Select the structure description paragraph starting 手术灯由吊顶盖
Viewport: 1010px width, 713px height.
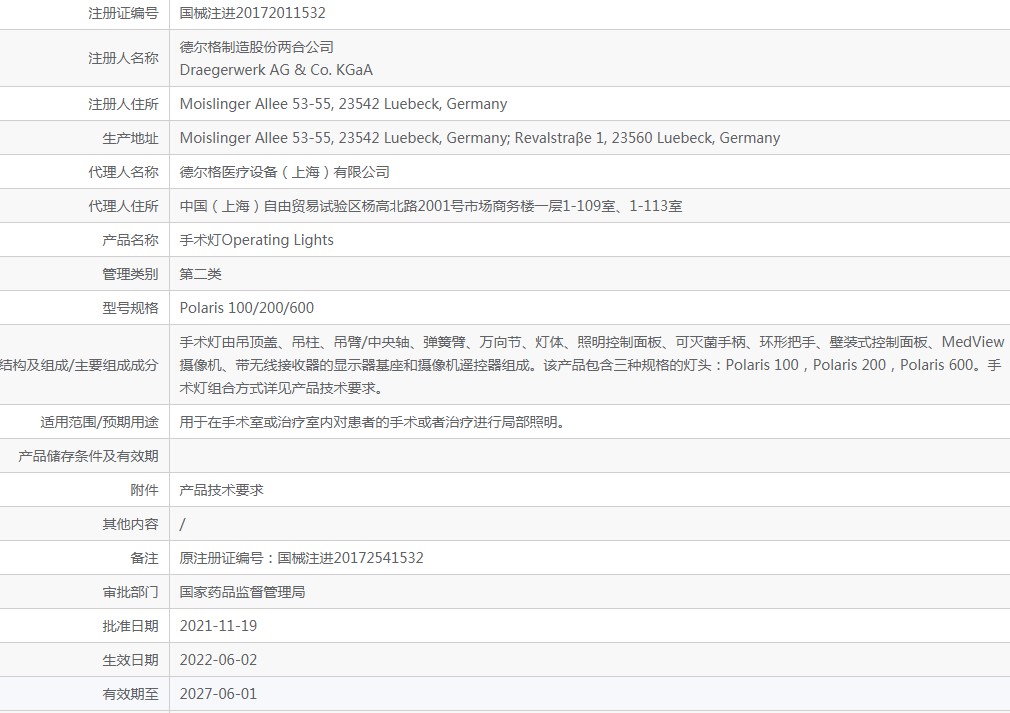pyautogui.click(x=591, y=365)
